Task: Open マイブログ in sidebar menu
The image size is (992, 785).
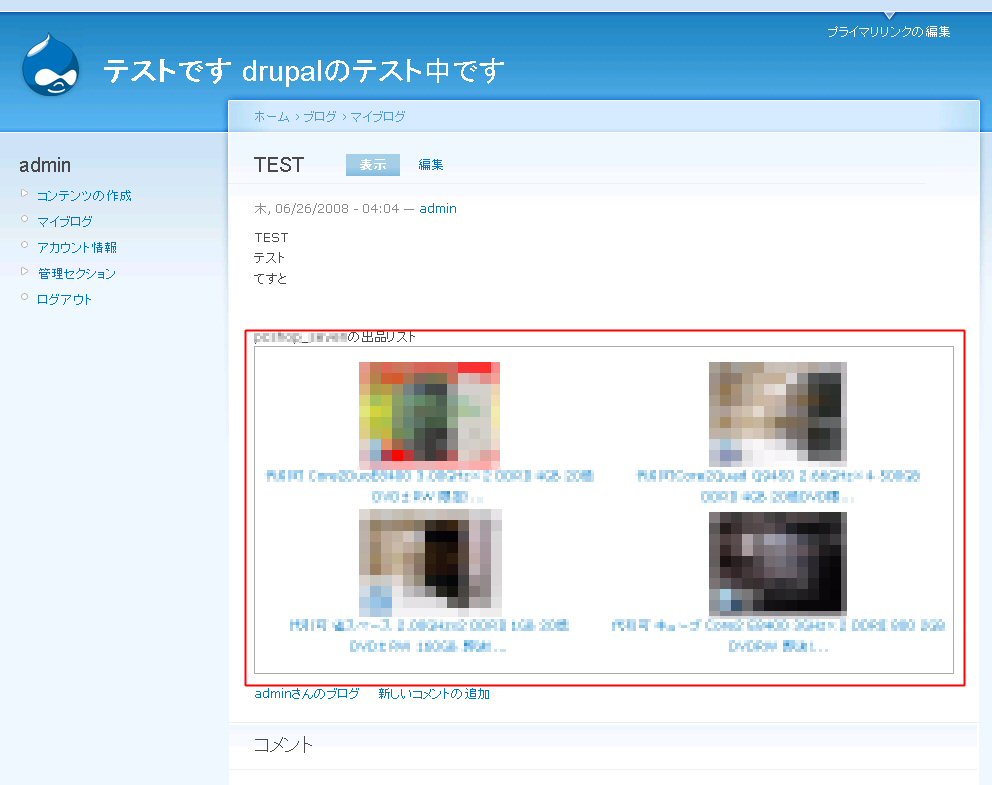Action: coord(65,221)
